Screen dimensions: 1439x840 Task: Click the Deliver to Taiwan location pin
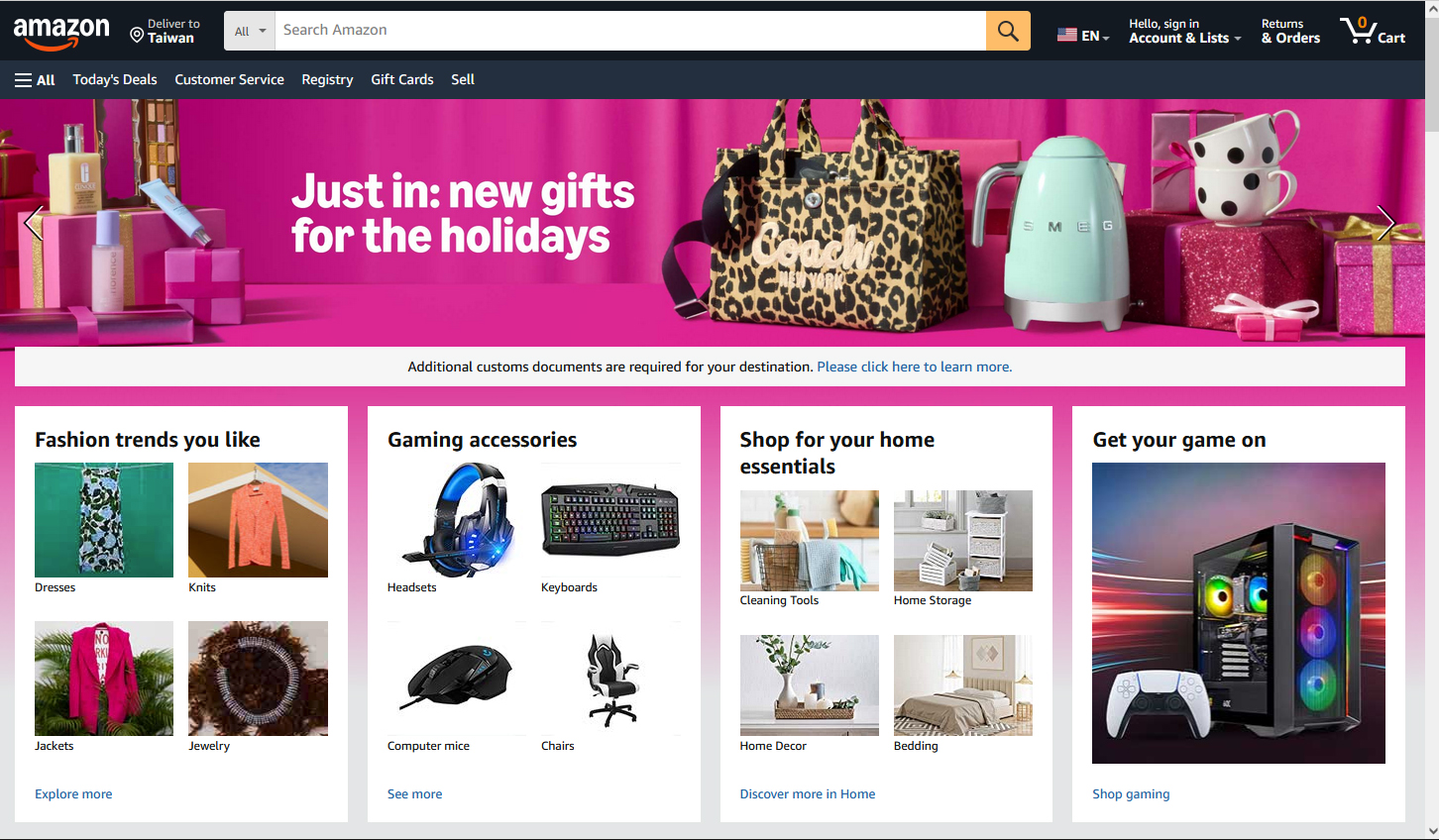137,35
